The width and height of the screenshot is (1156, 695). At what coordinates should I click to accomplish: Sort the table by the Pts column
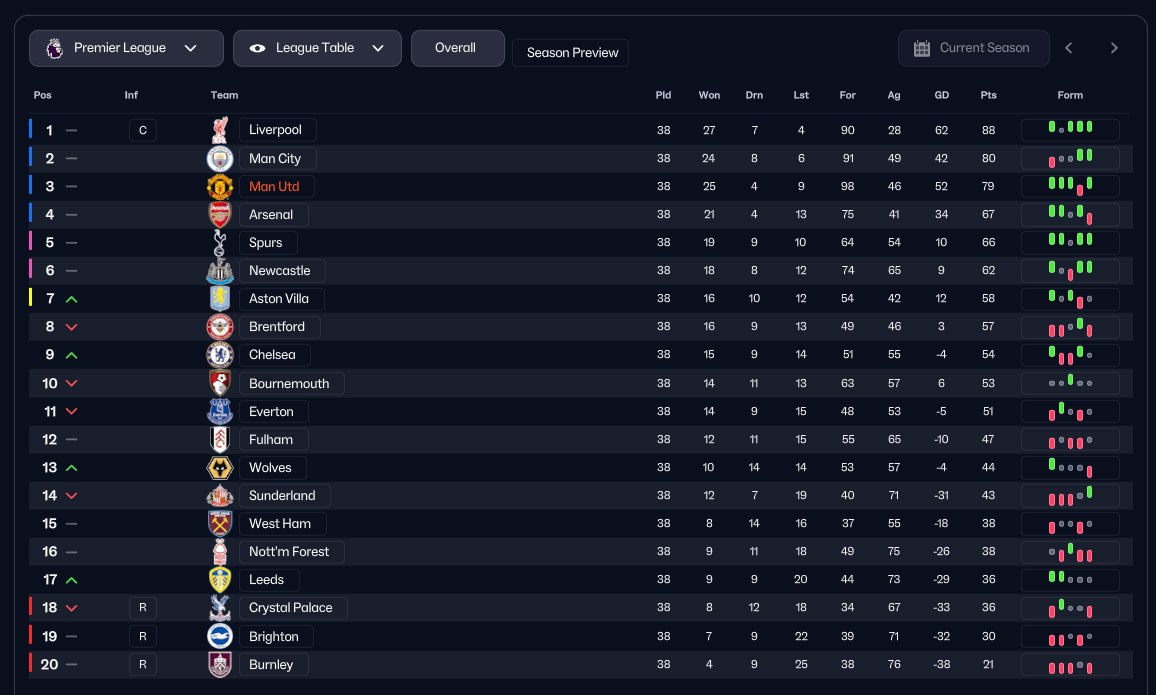coord(988,95)
